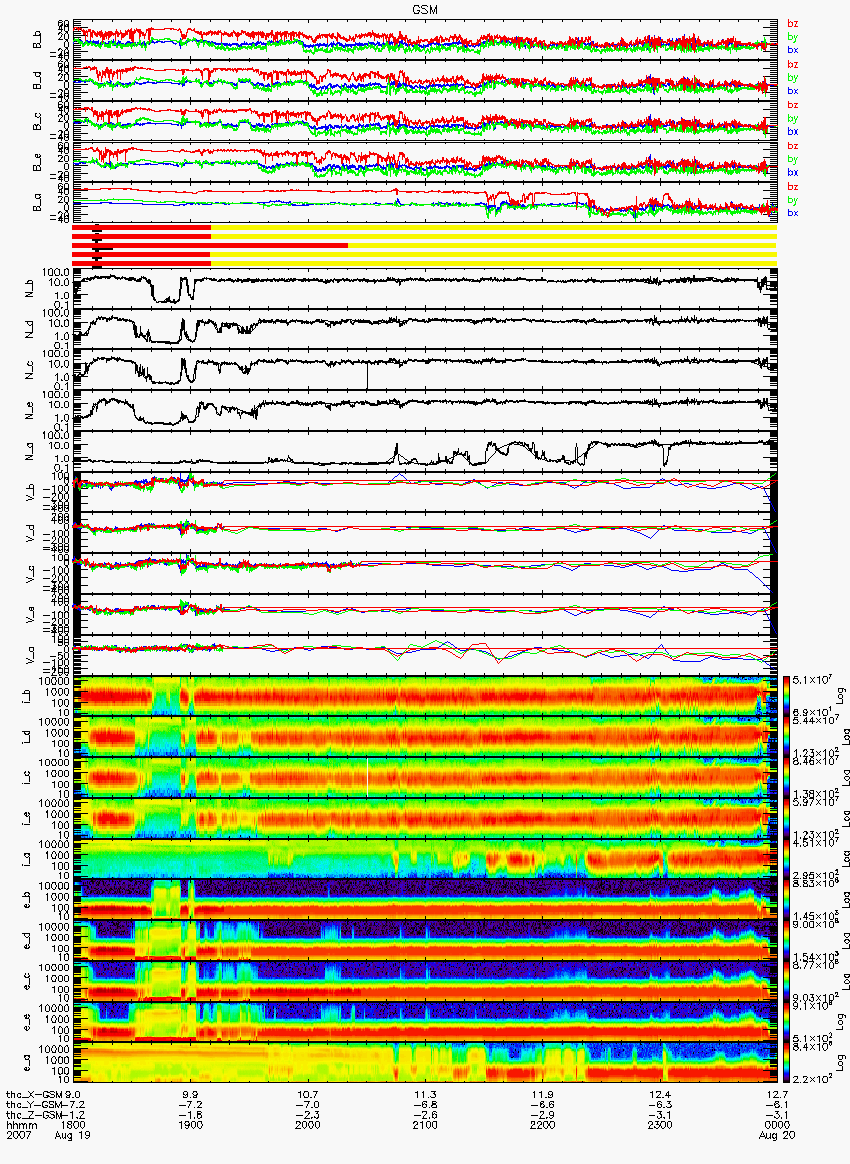The image size is (850, 1164).
Task: Click the Aug 19 date label
Action: tap(73, 1135)
